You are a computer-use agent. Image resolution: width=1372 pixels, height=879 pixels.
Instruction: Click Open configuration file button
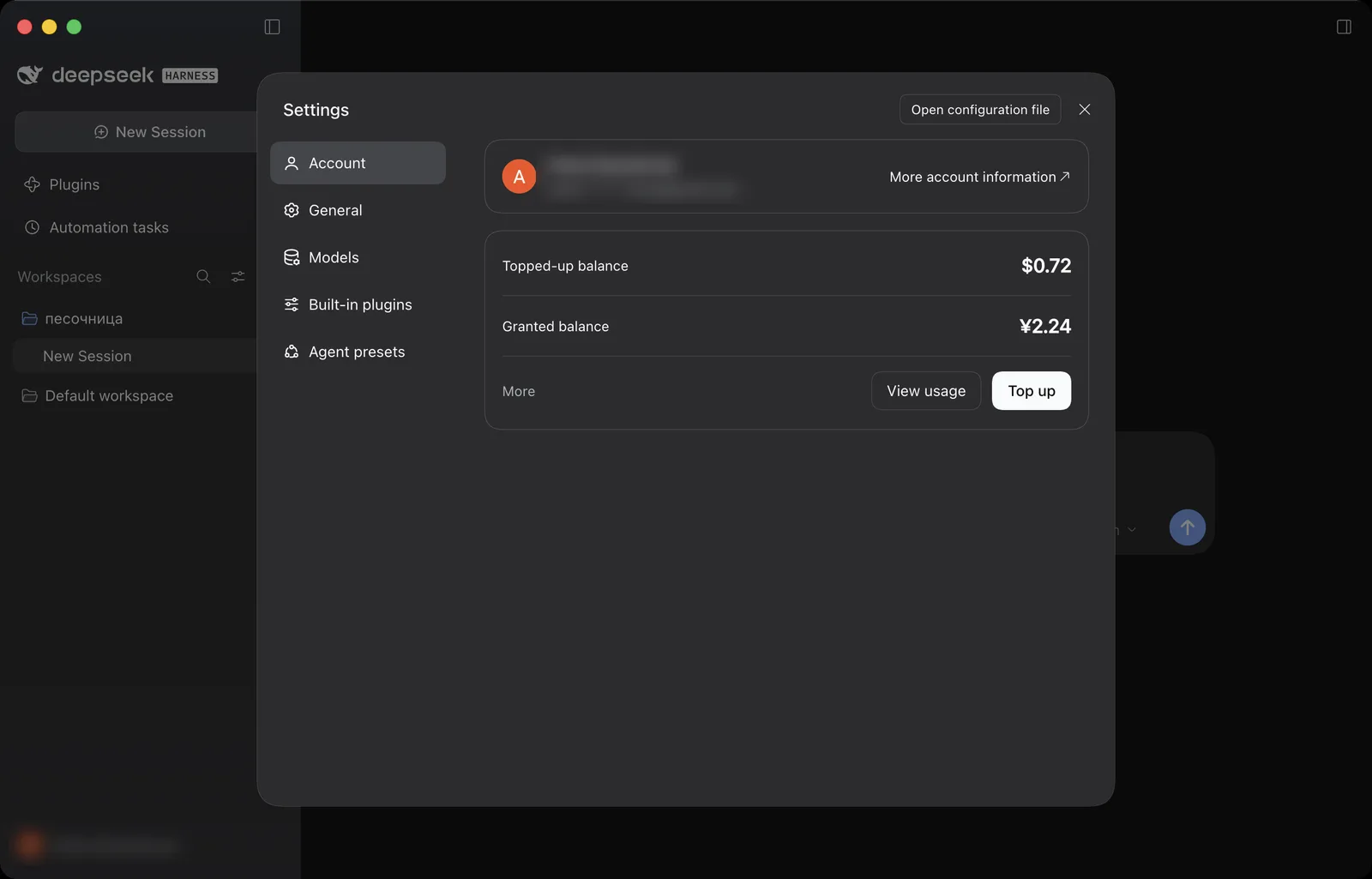[x=980, y=110]
